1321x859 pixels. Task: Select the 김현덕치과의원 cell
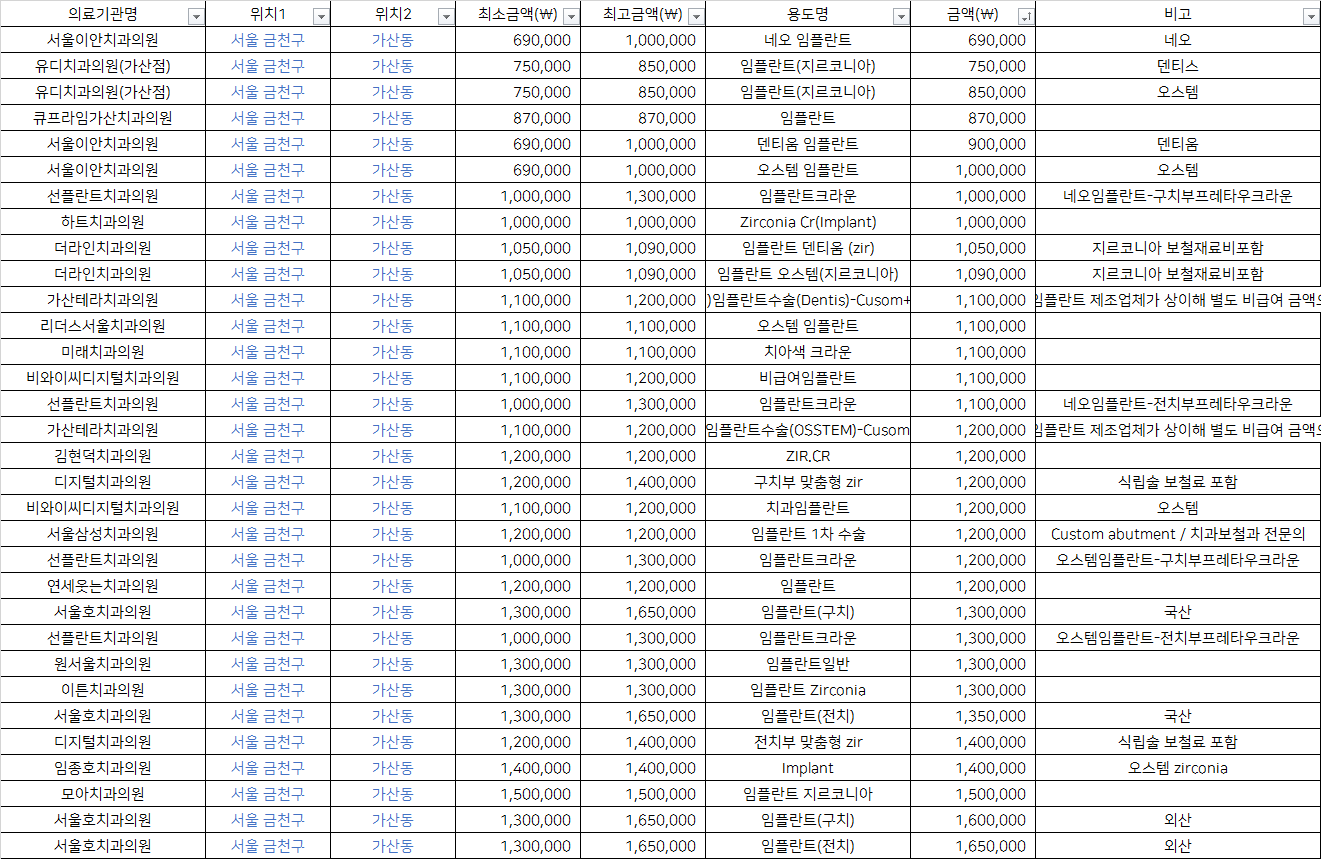(103, 456)
